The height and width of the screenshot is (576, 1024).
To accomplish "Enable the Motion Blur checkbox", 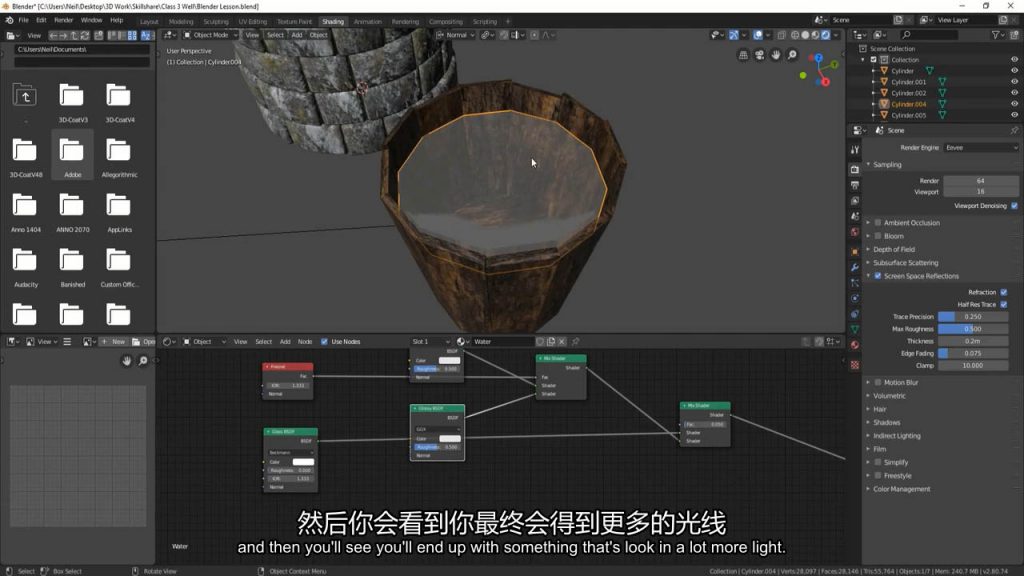I will coord(878,382).
